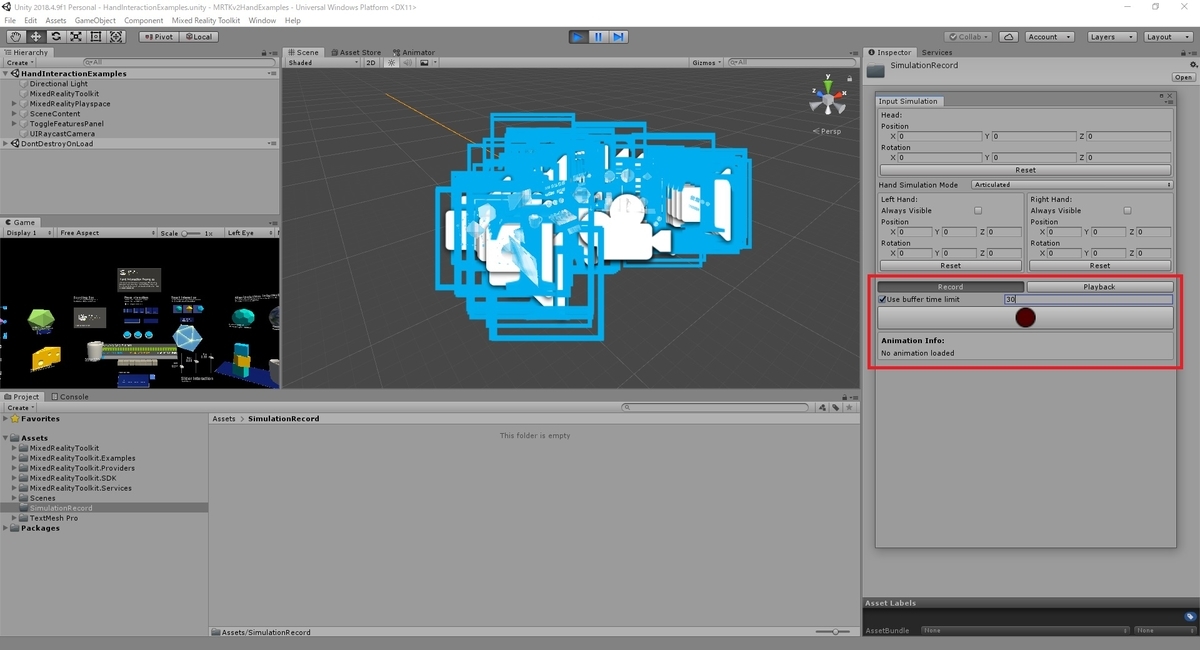This screenshot has height=650, width=1200.
Task: Click the Project search field
Action: click(715, 407)
